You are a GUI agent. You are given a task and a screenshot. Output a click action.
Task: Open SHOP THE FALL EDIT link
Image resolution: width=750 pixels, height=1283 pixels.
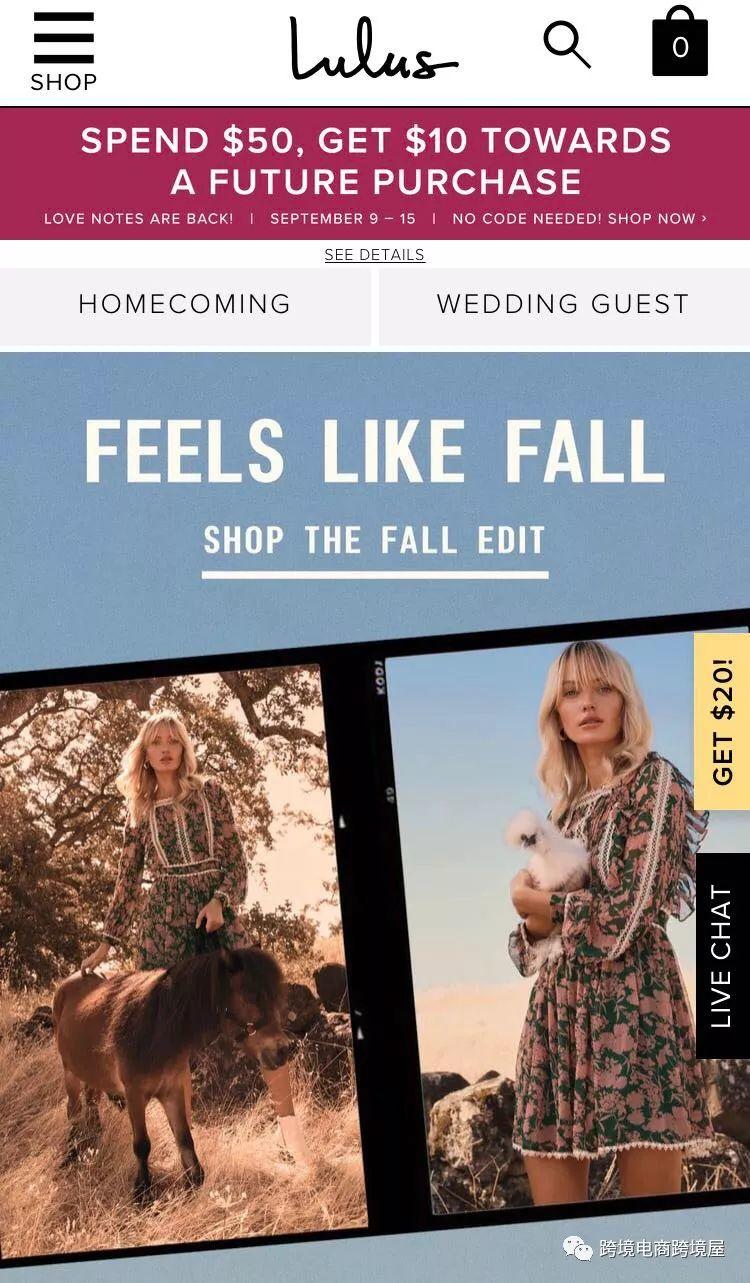click(x=375, y=541)
